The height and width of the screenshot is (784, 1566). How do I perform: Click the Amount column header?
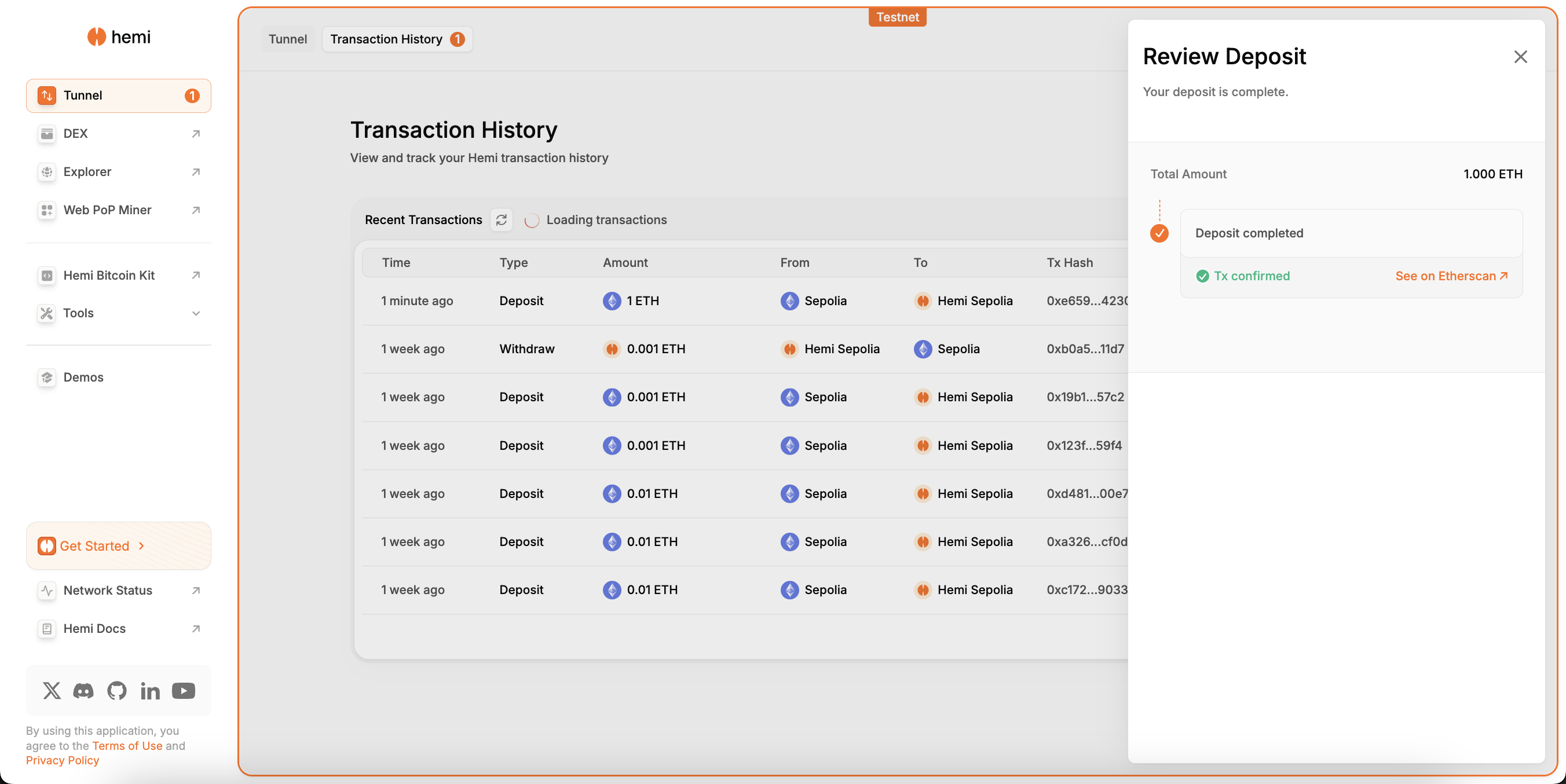(x=625, y=262)
